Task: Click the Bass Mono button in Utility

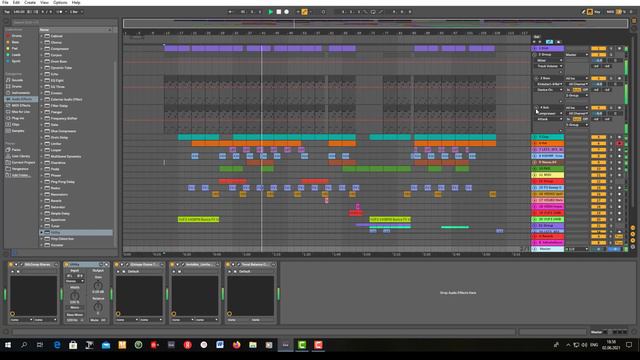Action: [75, 315]
